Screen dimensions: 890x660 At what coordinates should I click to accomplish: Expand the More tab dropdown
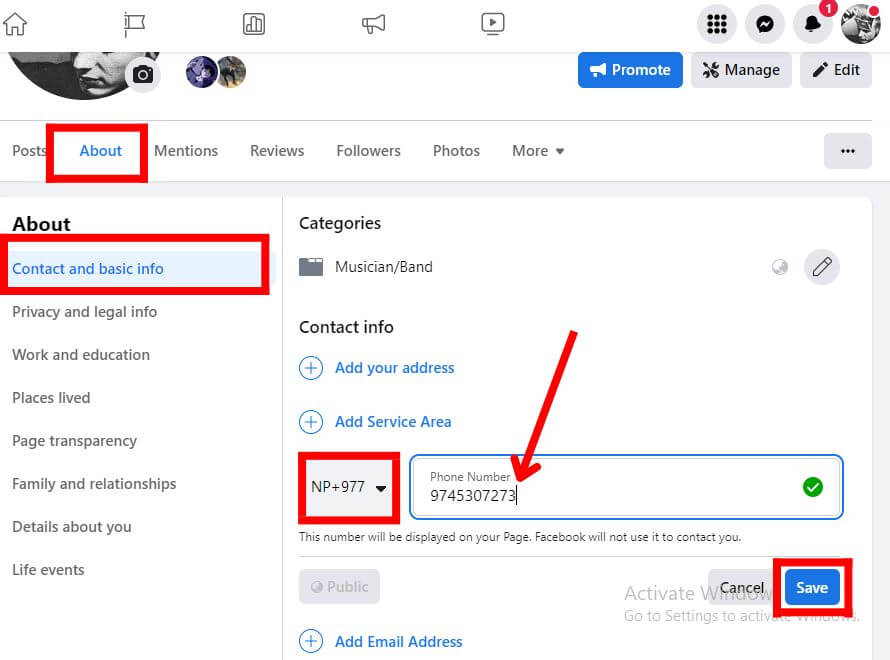coord(537,150)
